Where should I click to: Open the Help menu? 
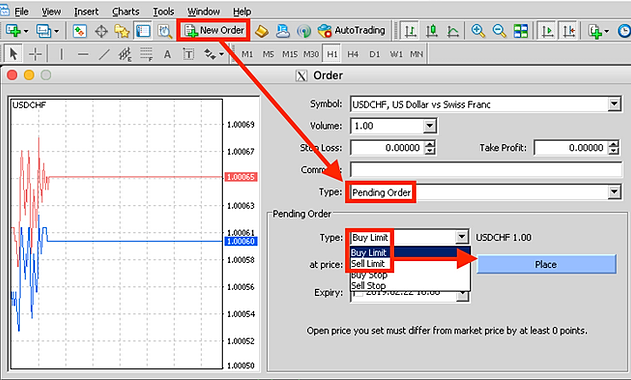click(x=242, y=12)
